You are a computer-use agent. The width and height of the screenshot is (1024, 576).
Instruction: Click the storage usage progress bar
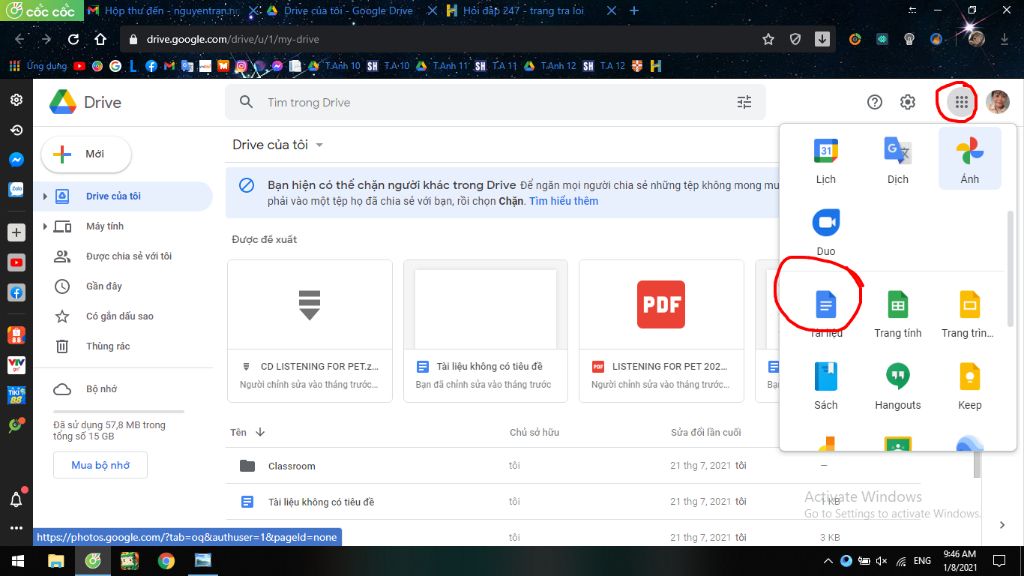click(x=118, y=411)
